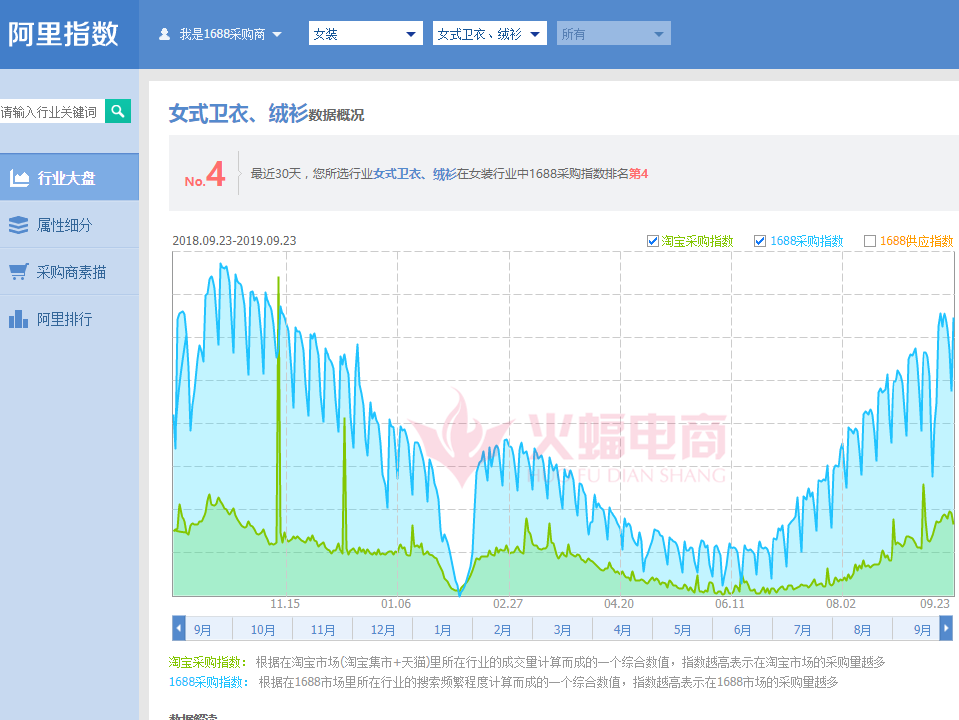Click the 女式卫衣、绒衫 link in ranking text
Screen dimensions: 959x720
coord(415,174)
